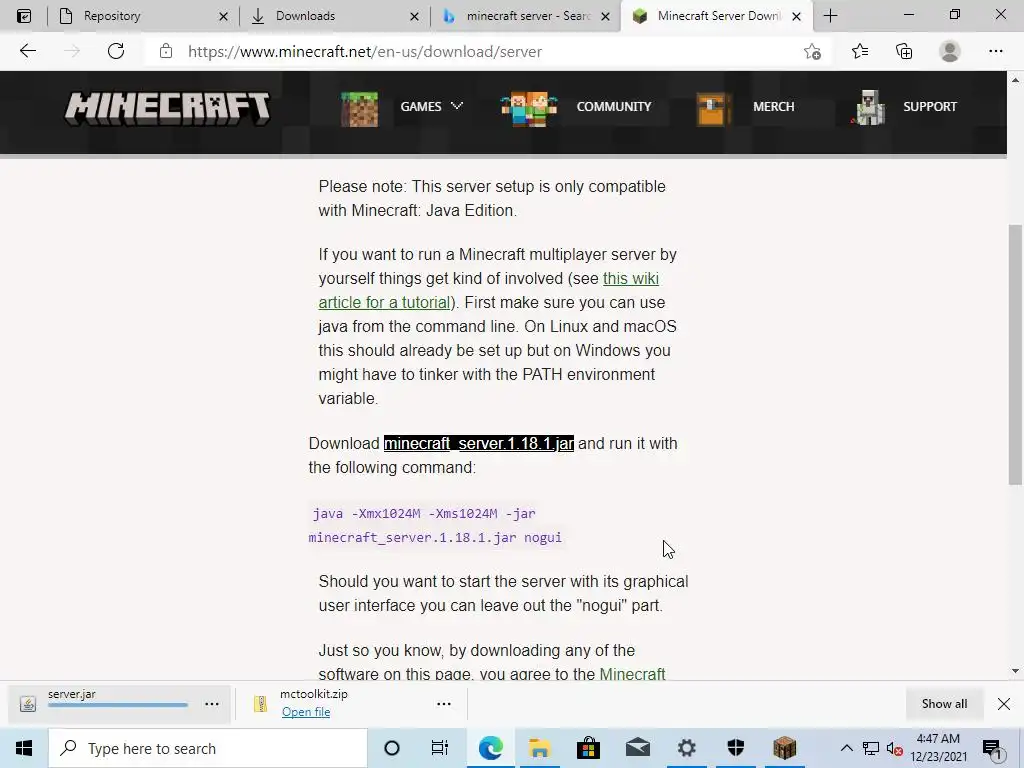Open the browser profile avatar
Screen dimensions: 1024x768
(x=950, y=51)
